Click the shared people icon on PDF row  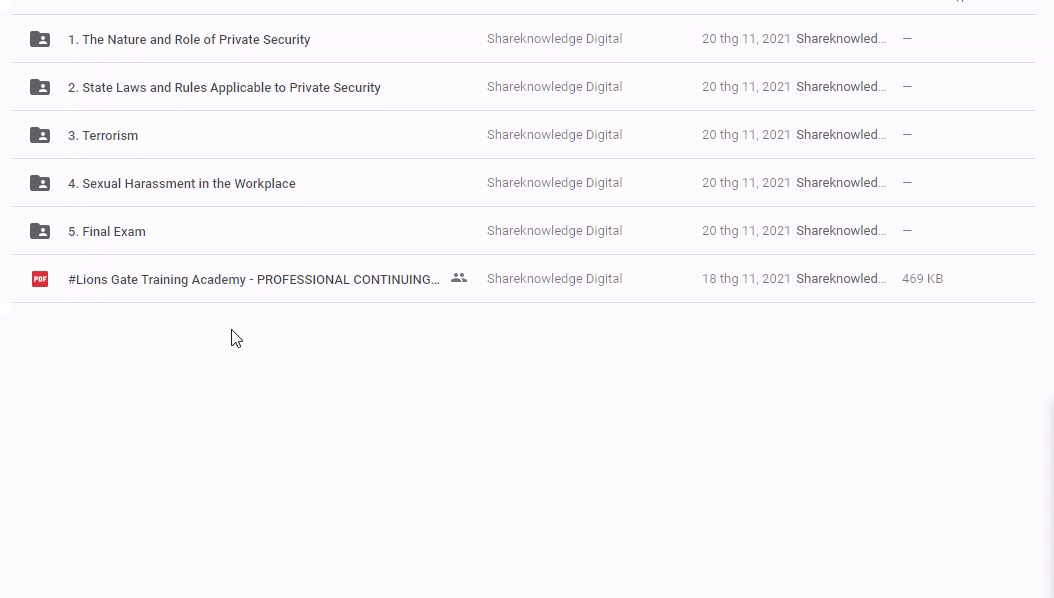[459, 278]
